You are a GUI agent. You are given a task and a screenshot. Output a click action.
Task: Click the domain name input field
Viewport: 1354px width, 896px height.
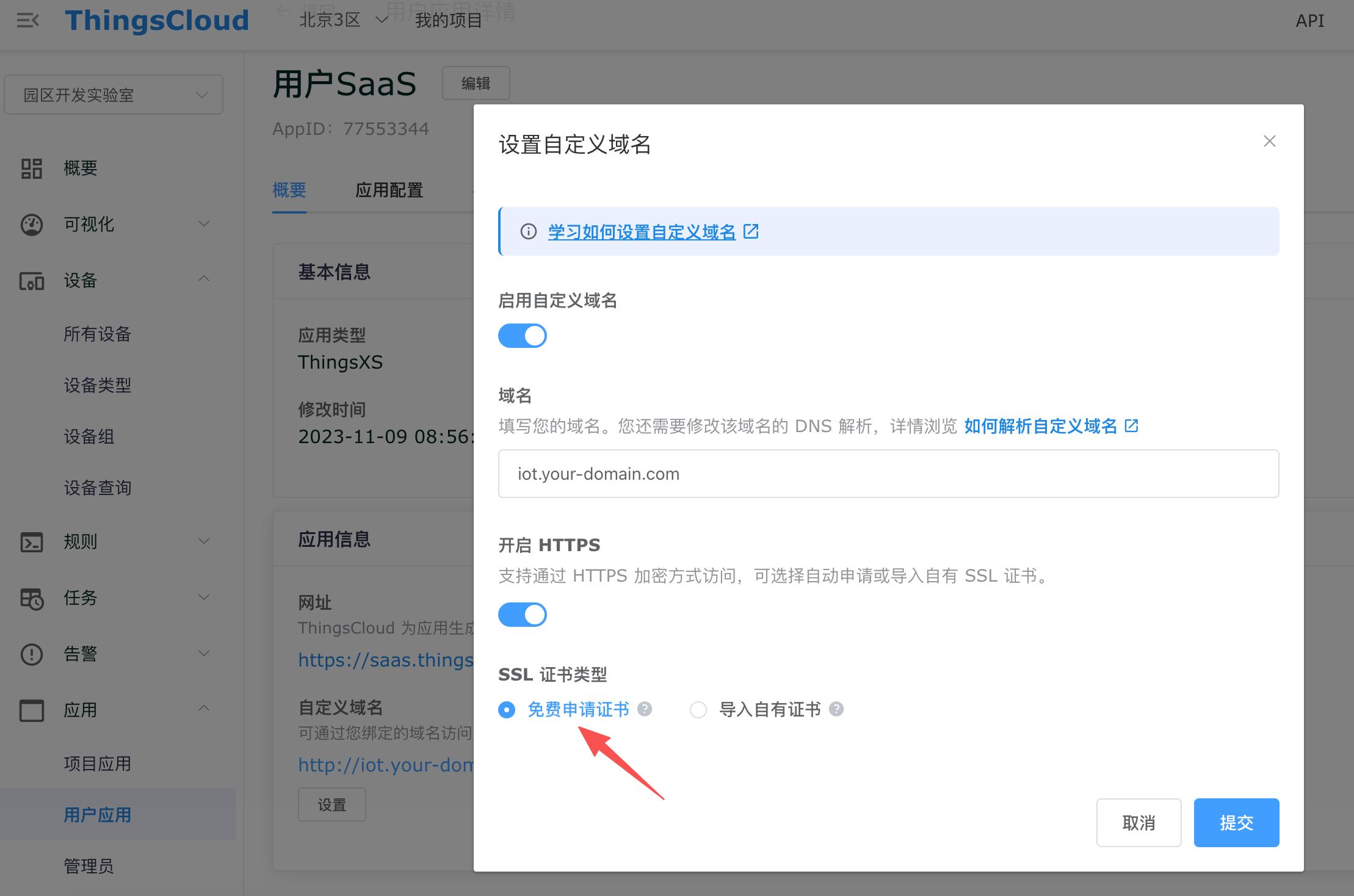point(888,474)
